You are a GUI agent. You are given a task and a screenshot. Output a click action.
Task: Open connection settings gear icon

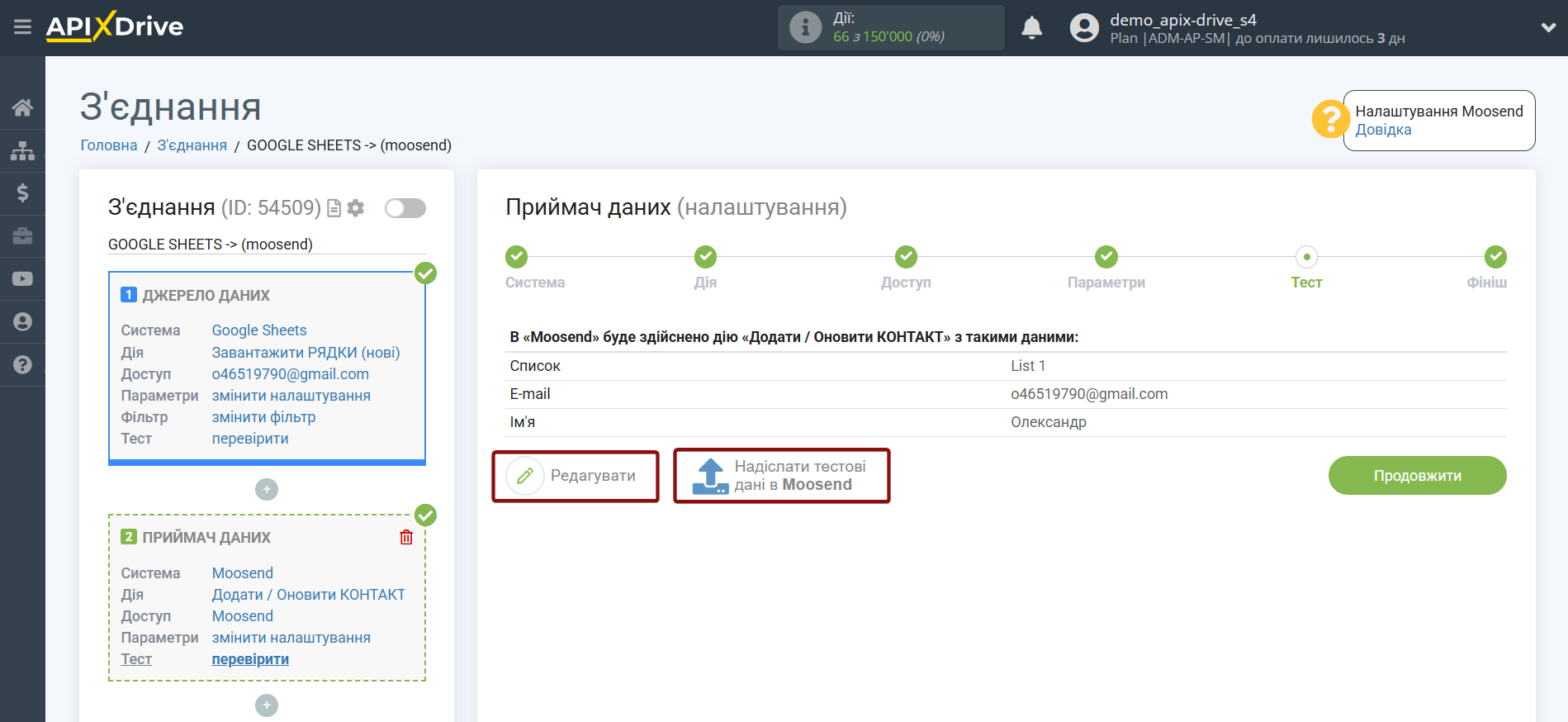click(x=356, y=208)
